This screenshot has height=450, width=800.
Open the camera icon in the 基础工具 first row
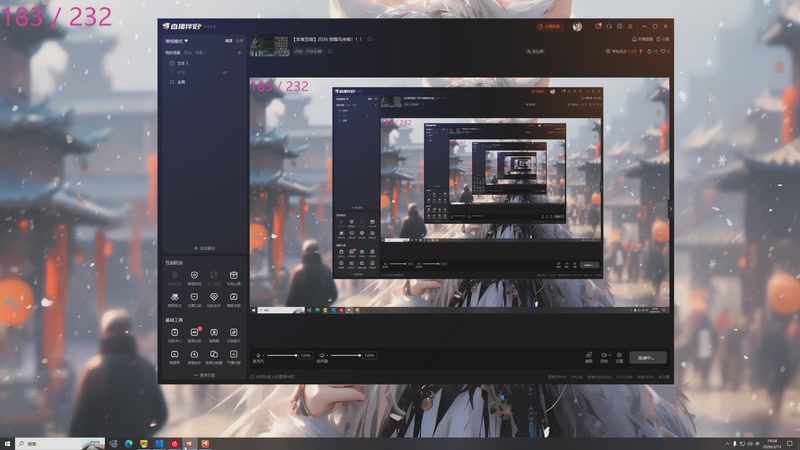click(x=214, y=333)
